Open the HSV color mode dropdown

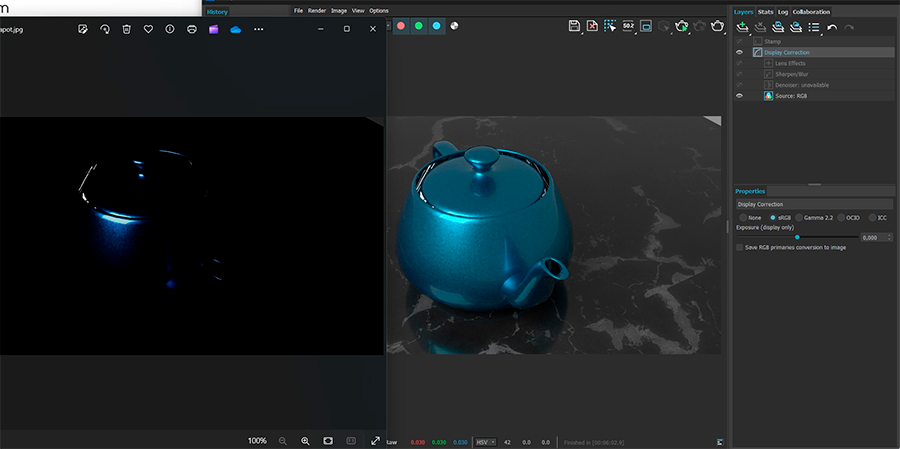tap(485, 441)
